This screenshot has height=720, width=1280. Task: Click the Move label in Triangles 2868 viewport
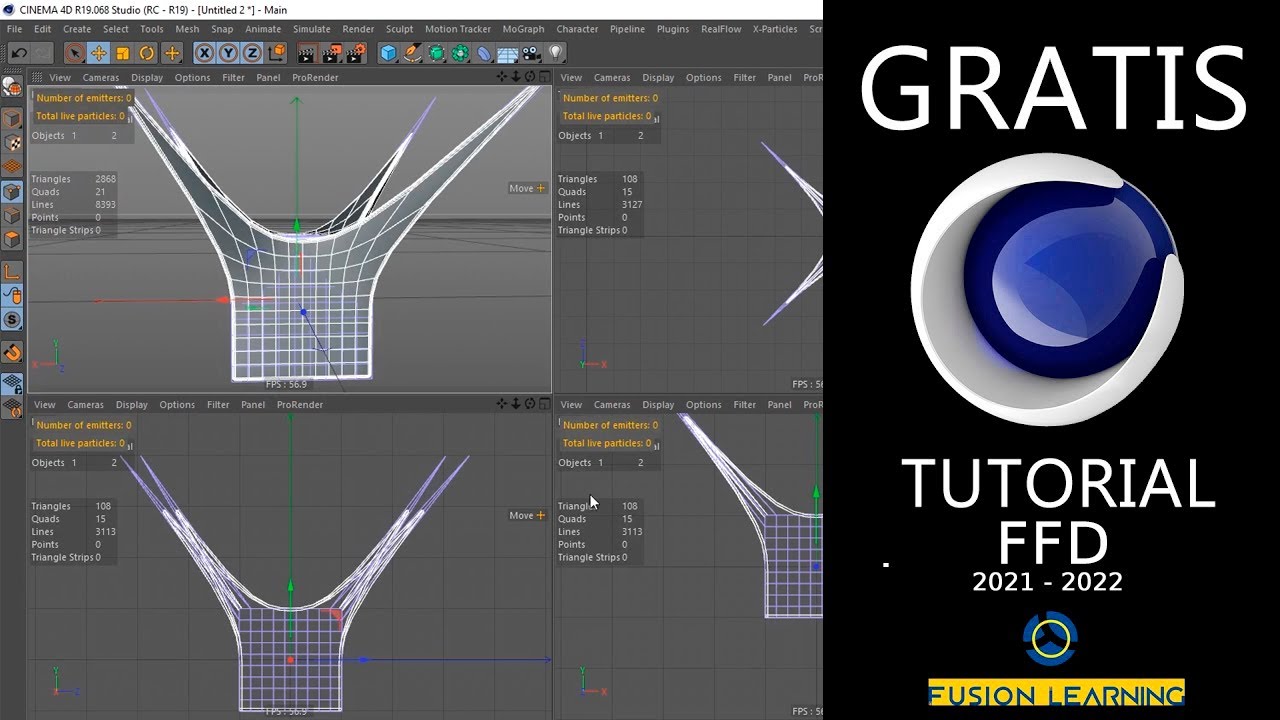point(521,188)
